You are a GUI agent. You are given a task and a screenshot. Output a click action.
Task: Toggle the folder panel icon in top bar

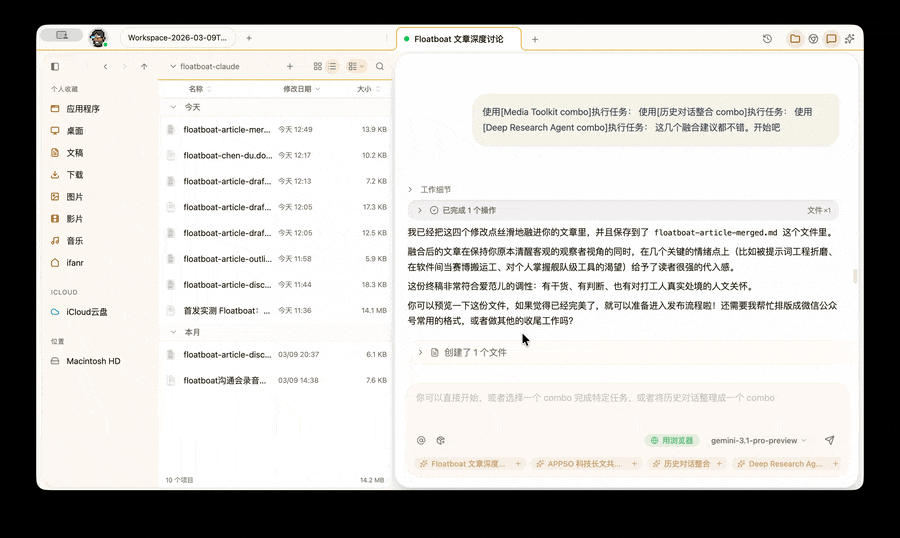click(795, 39)
